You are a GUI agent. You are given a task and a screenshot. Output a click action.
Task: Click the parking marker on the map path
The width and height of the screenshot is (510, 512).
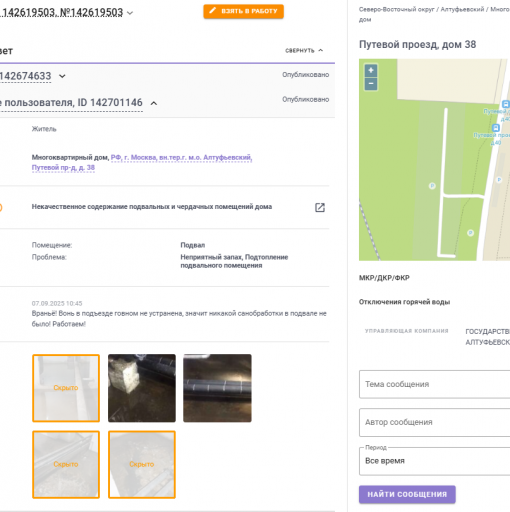432,186
